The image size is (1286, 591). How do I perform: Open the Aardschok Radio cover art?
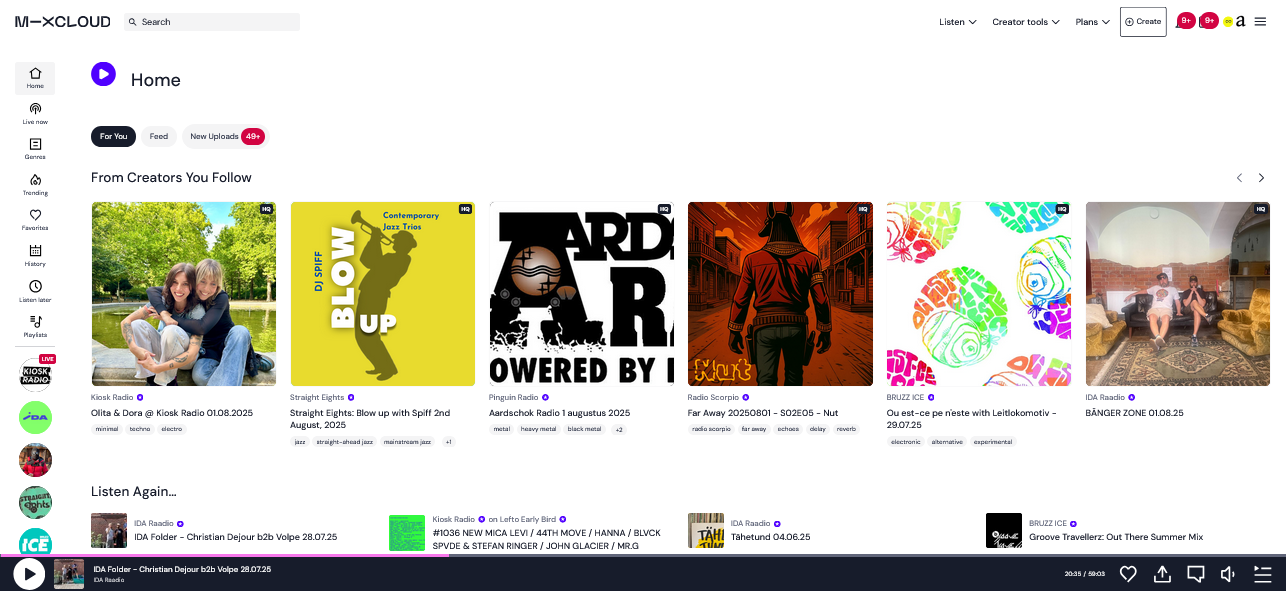tap(581, 294)
